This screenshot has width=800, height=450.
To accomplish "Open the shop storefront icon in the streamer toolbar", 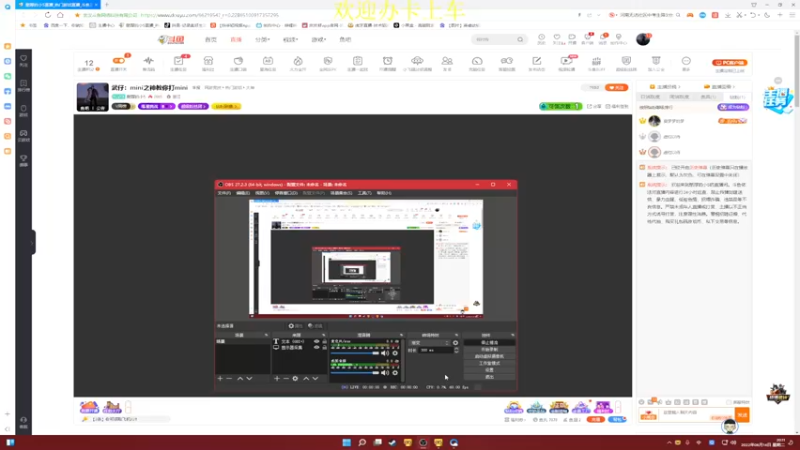I will (208, 61).
